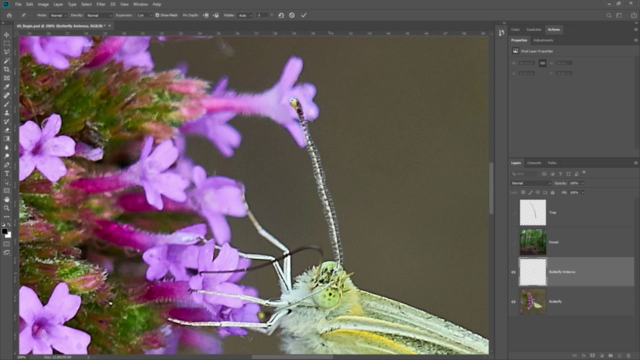Screen dimensions: 640x360
Task: Select the Blur tool
Action: coord(7,147)
